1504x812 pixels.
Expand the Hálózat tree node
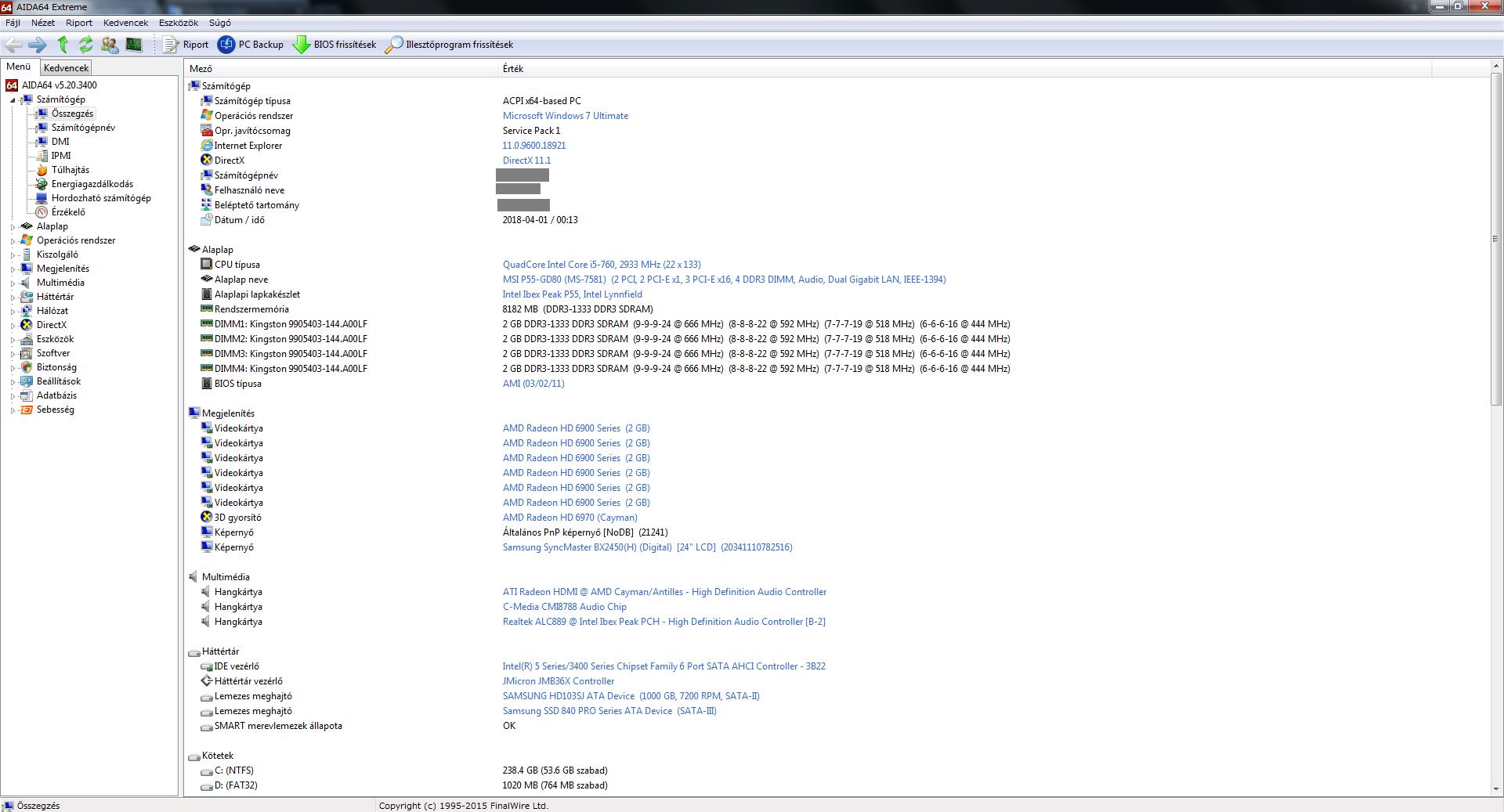pyautogui.click(x=13, y=312)
